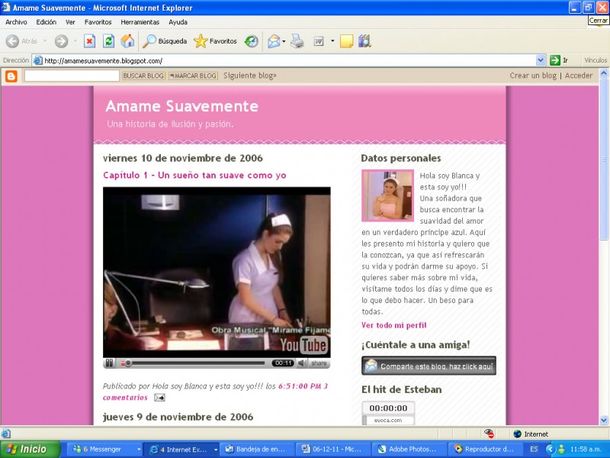This screenshot has width=610, height=458.
Task: Click the MARCAR BLOG button
Action: coord(193,76)
